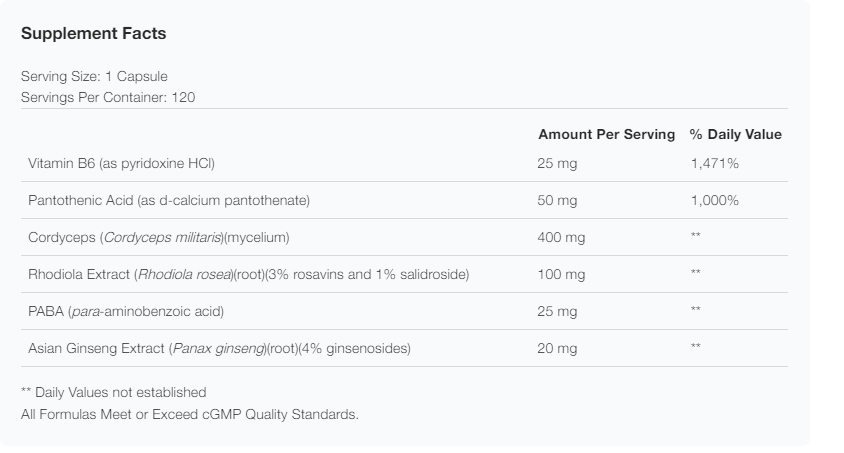Screen dimensions: 844x453
Task: Click the % Daily Value column header
Action: coord(735,134)
